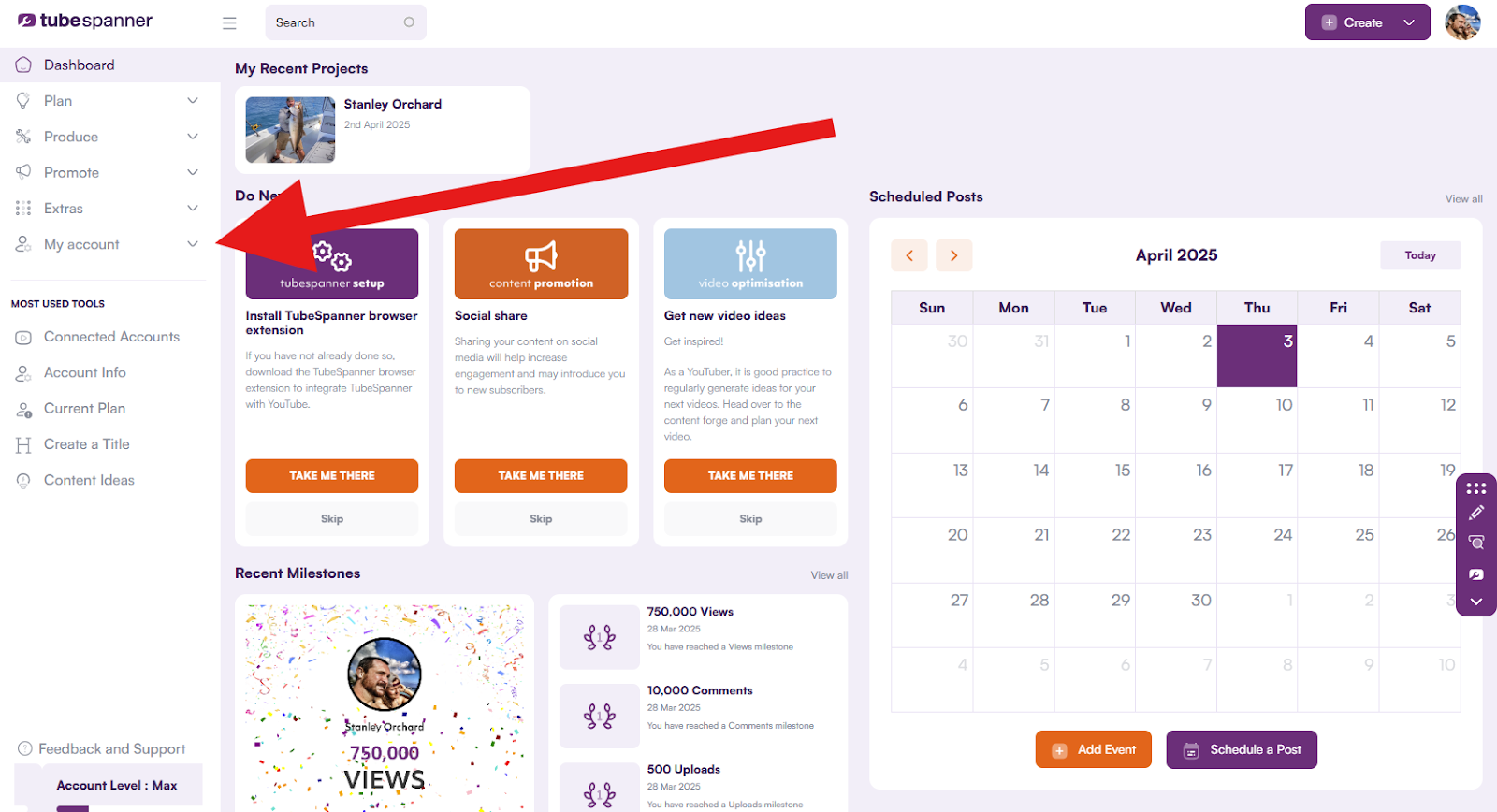Click the Account Info icon
Image resolution: width=1497 pixels, height=812 pixels.
(x=23, y=373)
